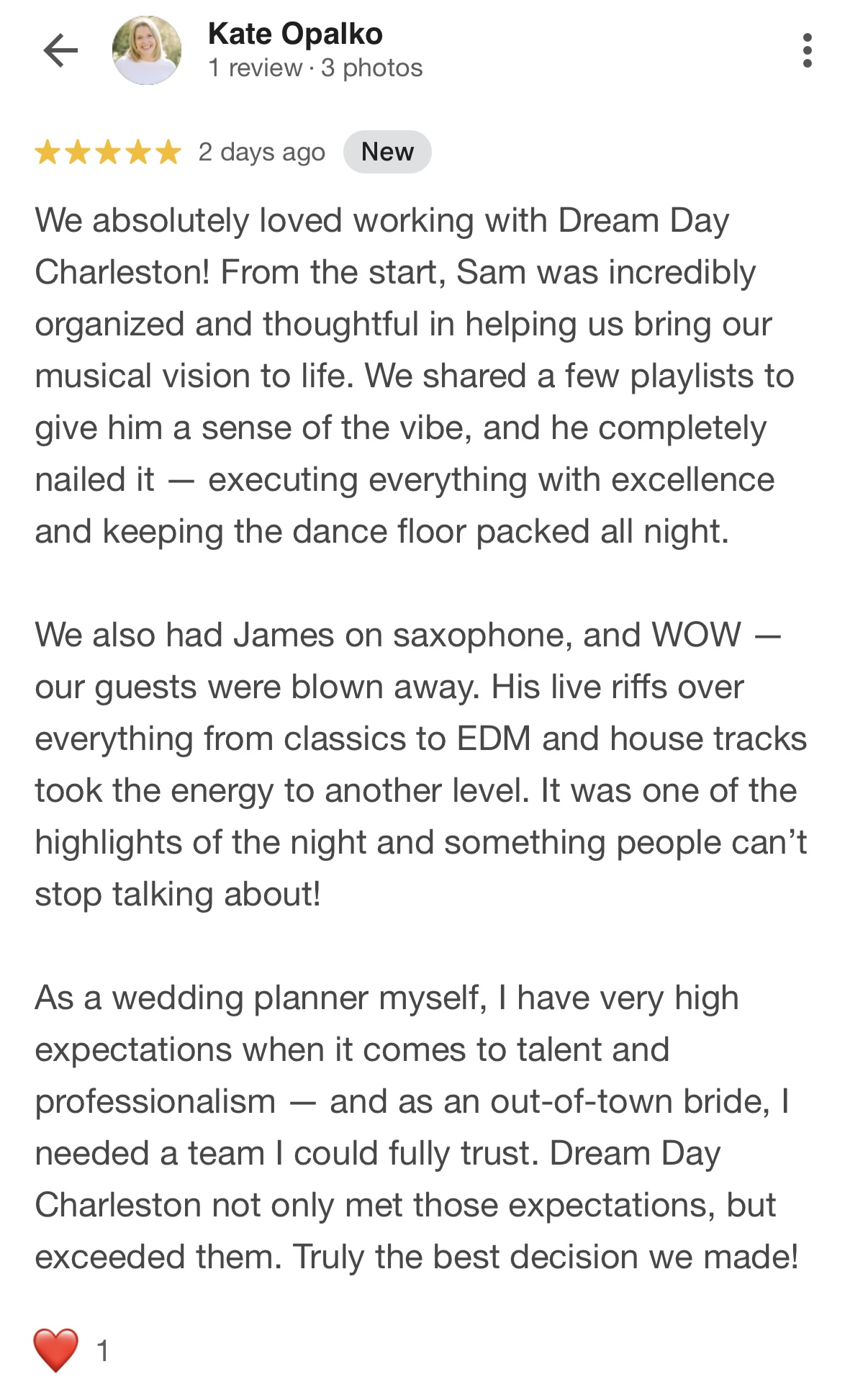Image resolution: width=868 pixels, height=1395 pixels.
Task: Click the fifth gold rating star
Action: 168,153
